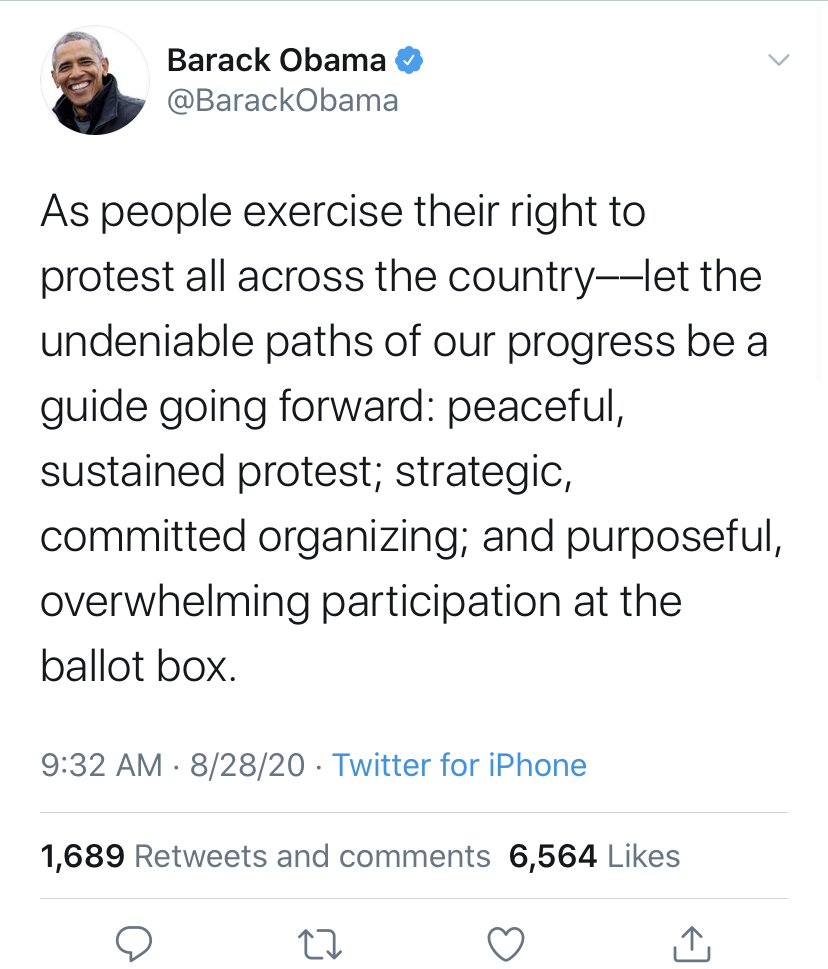Open the Barack Obama display name
Image resolution: width=828 pixels, height=969 pixels.
point(276,60)
